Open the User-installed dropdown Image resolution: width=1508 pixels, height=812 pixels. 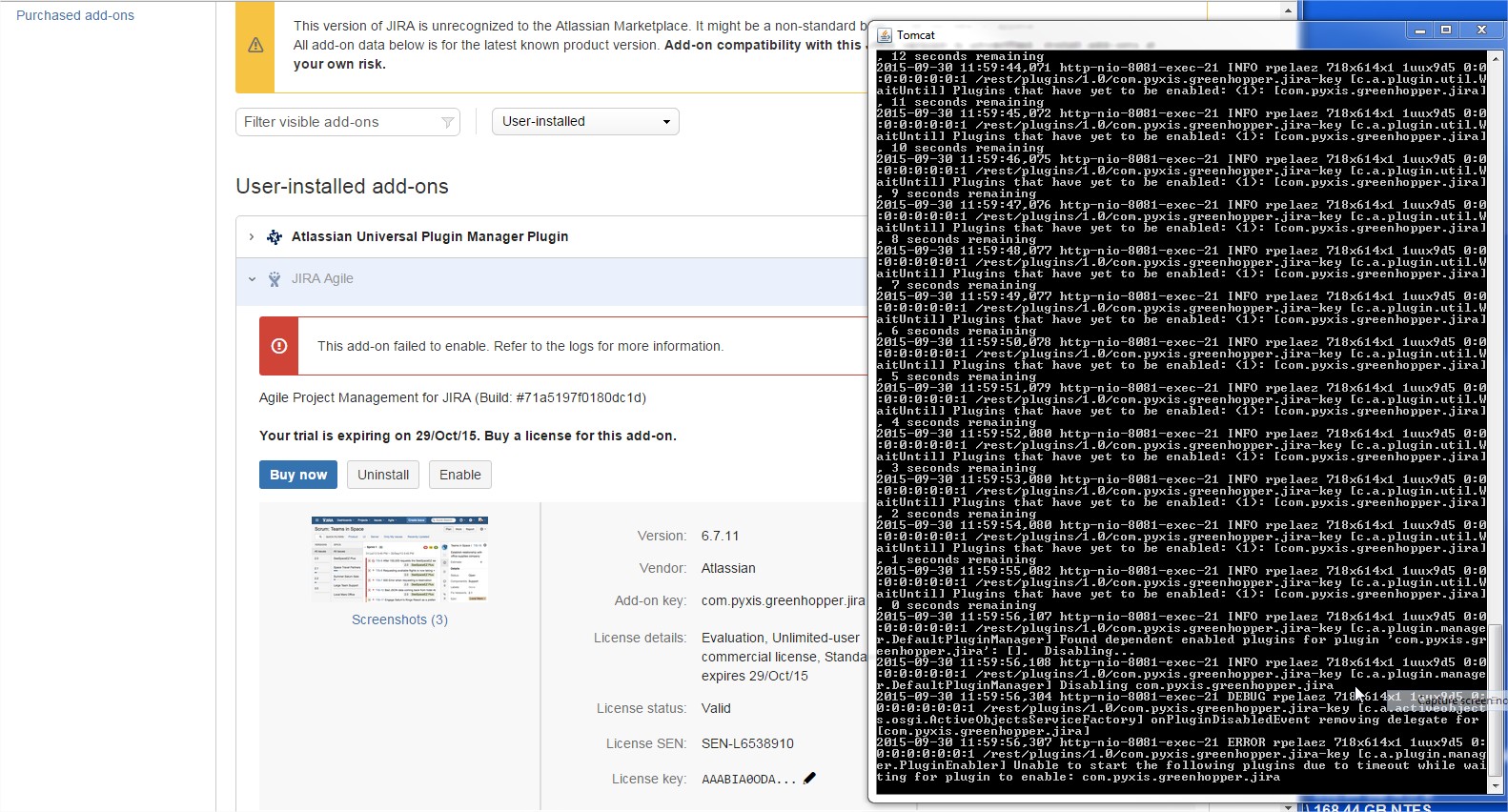coord(585,122)
